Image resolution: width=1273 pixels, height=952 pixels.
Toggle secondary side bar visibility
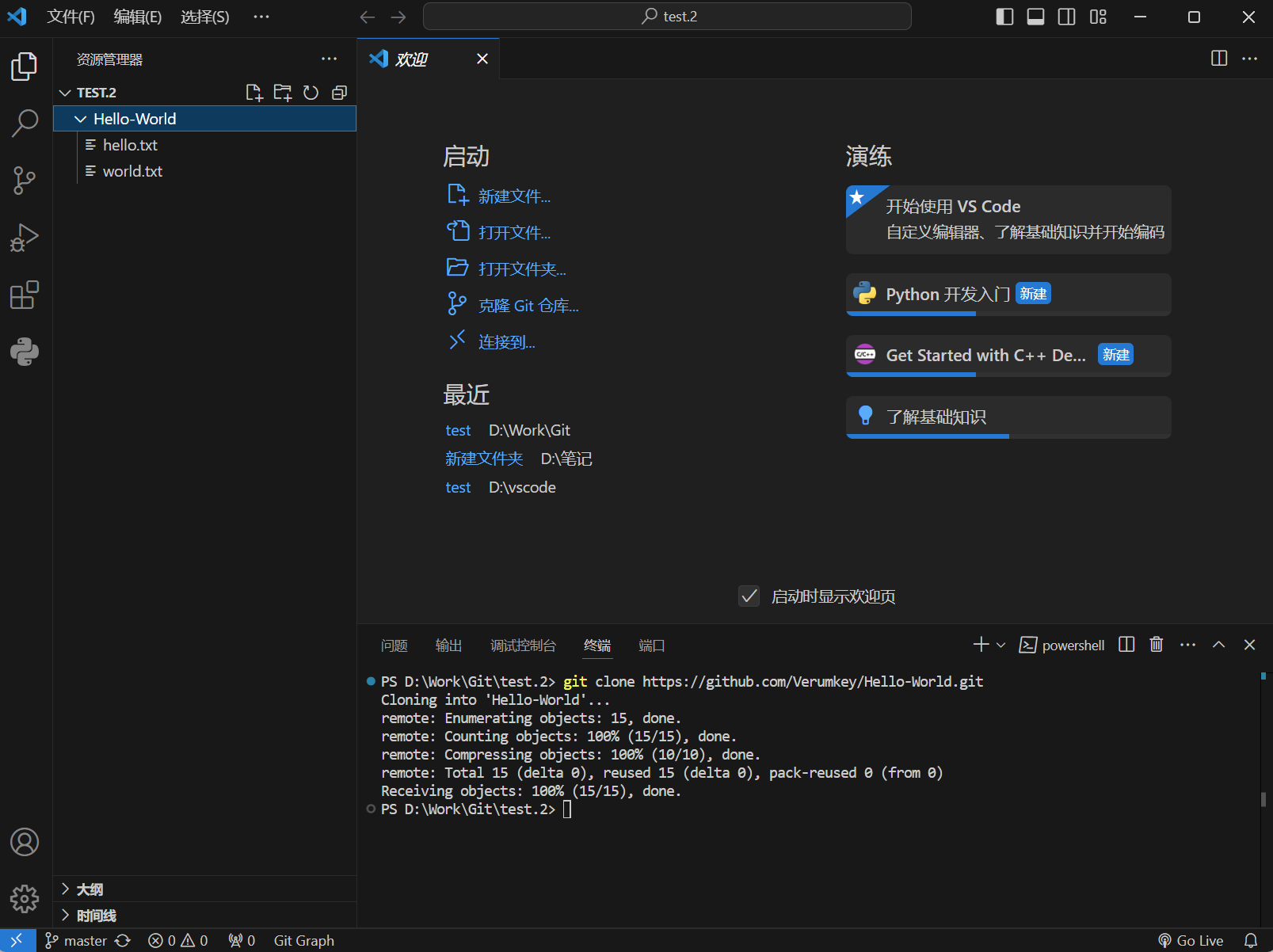[x=1067, y=17]
